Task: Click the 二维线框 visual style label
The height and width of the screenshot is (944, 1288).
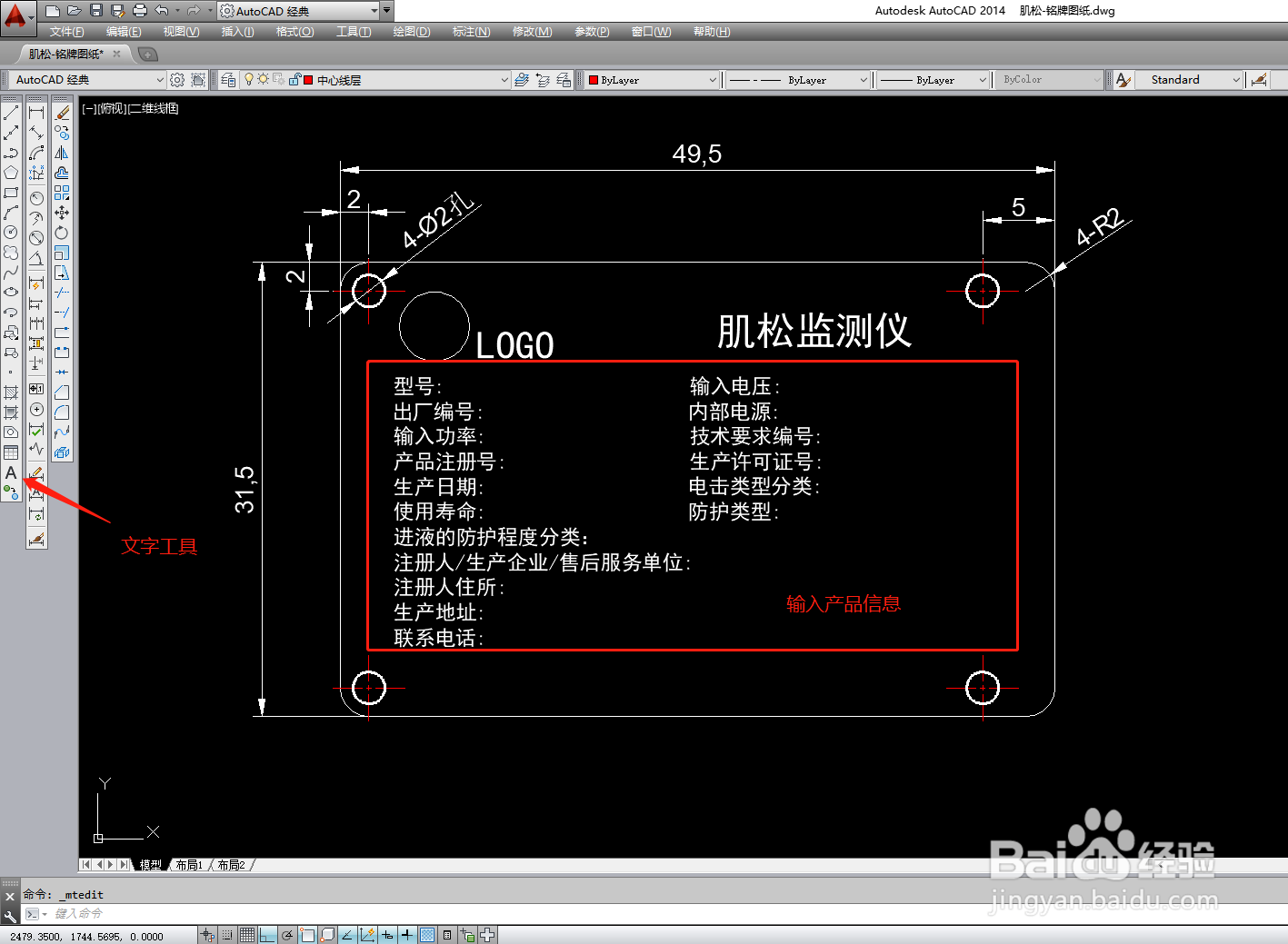Action: tap(154, 109)
